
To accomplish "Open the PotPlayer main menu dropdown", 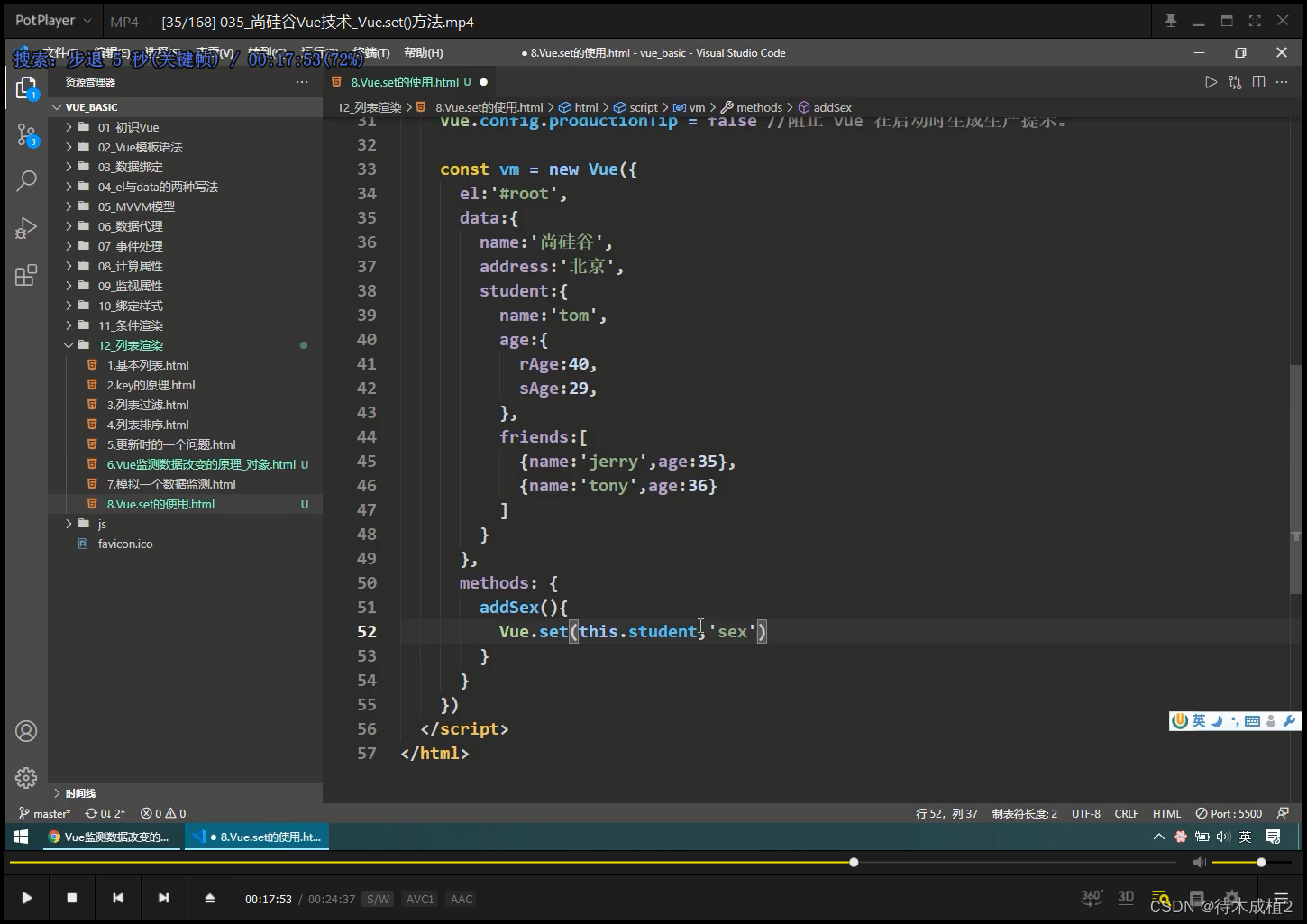I will 54,20.
